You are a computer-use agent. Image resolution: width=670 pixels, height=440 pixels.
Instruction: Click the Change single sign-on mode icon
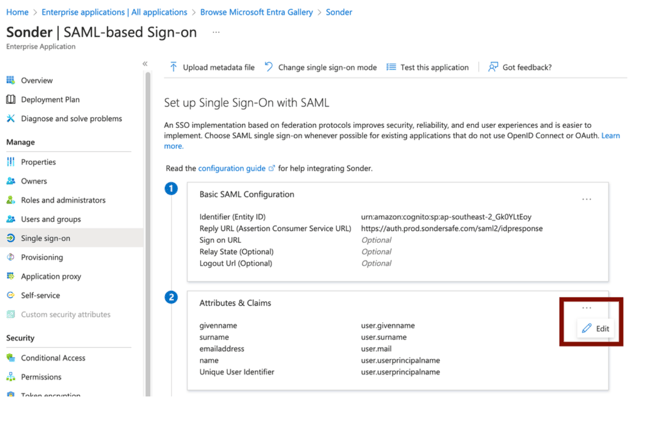tap(269, 67)
